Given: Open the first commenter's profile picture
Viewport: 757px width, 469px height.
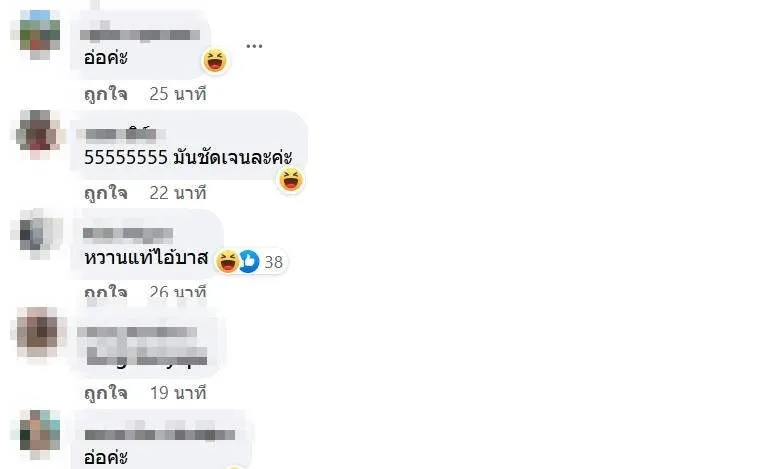Looking at the screenshot, I should click(39, 35).
